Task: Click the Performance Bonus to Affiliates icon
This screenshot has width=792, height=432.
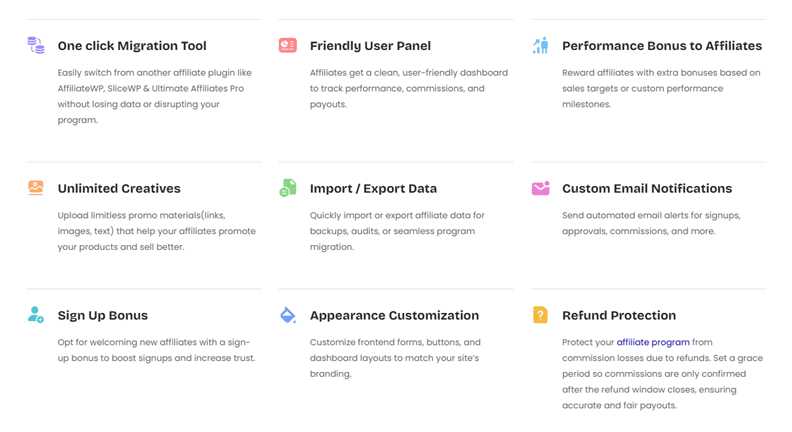Action: [540, 46]
